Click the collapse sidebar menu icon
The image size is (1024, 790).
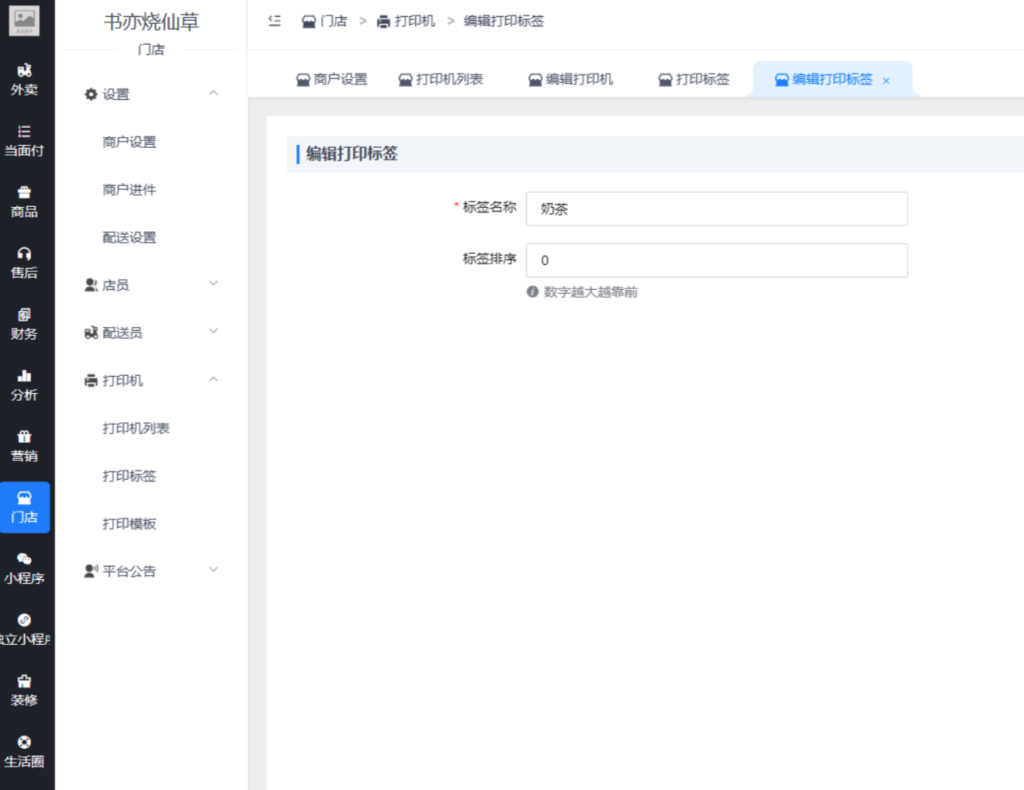(x=275, y=21)
